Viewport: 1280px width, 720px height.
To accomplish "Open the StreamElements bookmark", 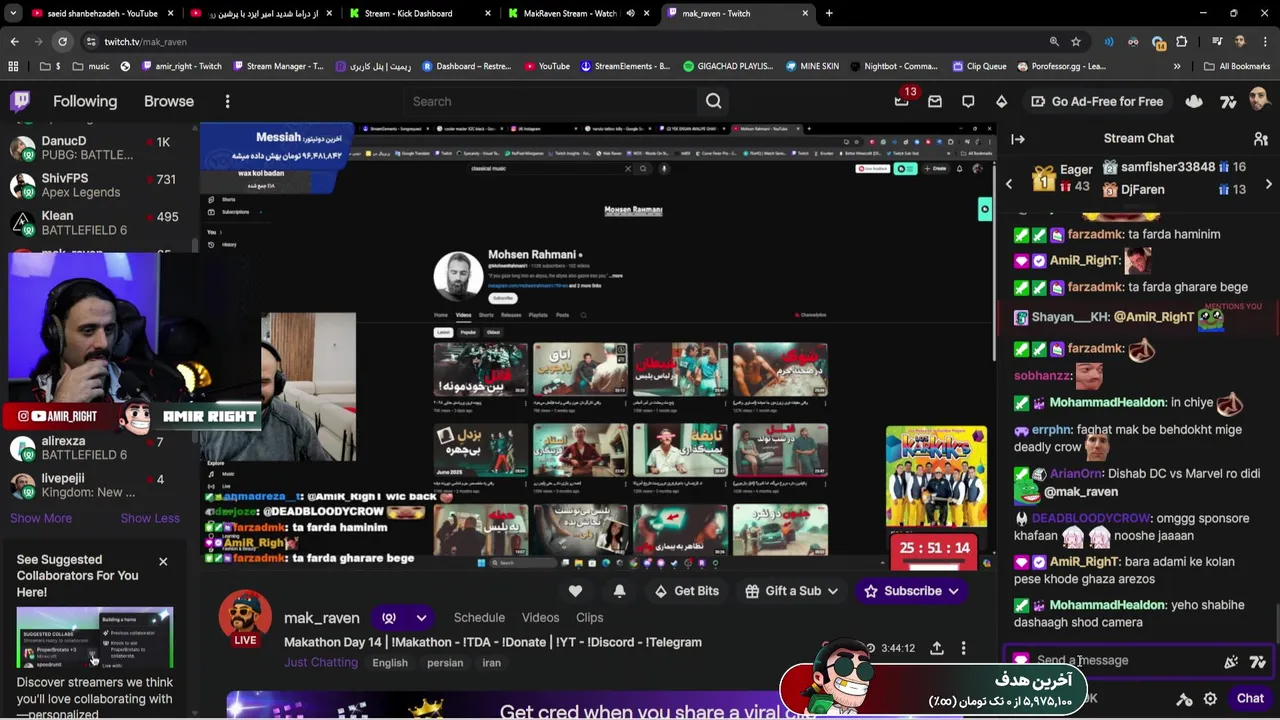I will [x=624, y=67].
